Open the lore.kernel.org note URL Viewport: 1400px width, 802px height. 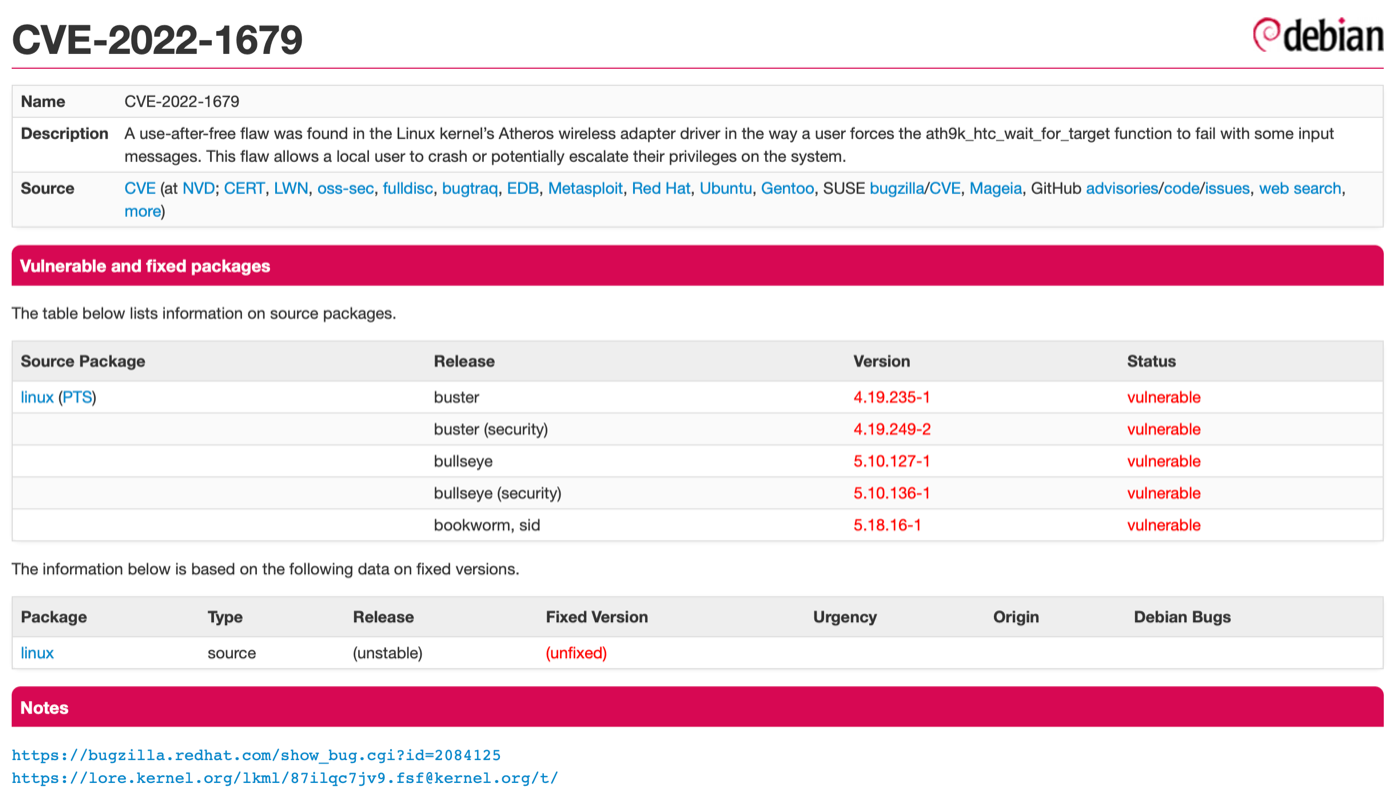tap(285, 777)
